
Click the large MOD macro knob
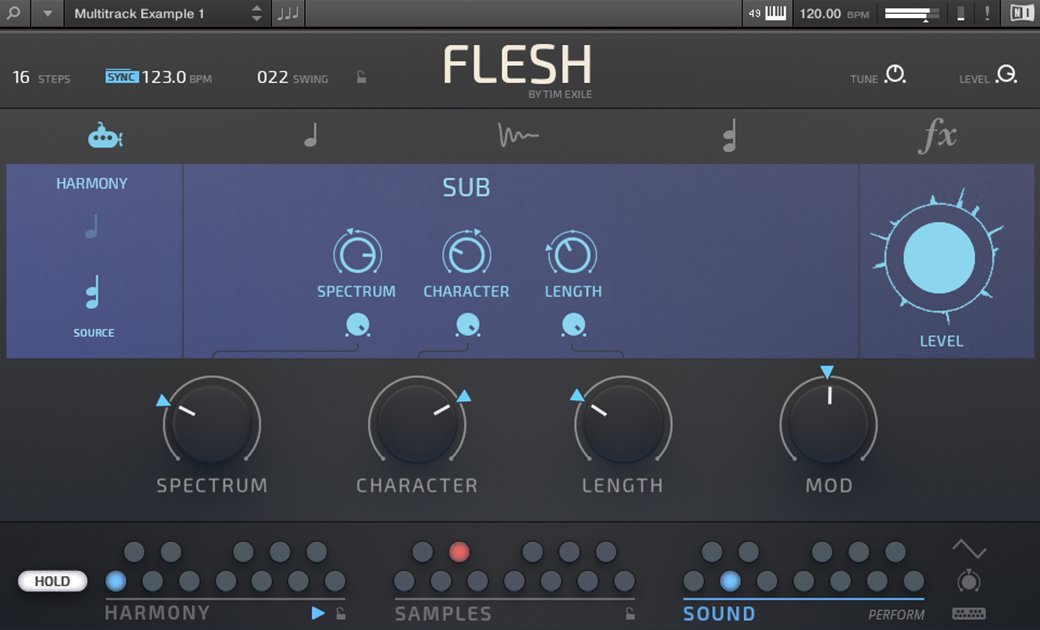point(828,423)
